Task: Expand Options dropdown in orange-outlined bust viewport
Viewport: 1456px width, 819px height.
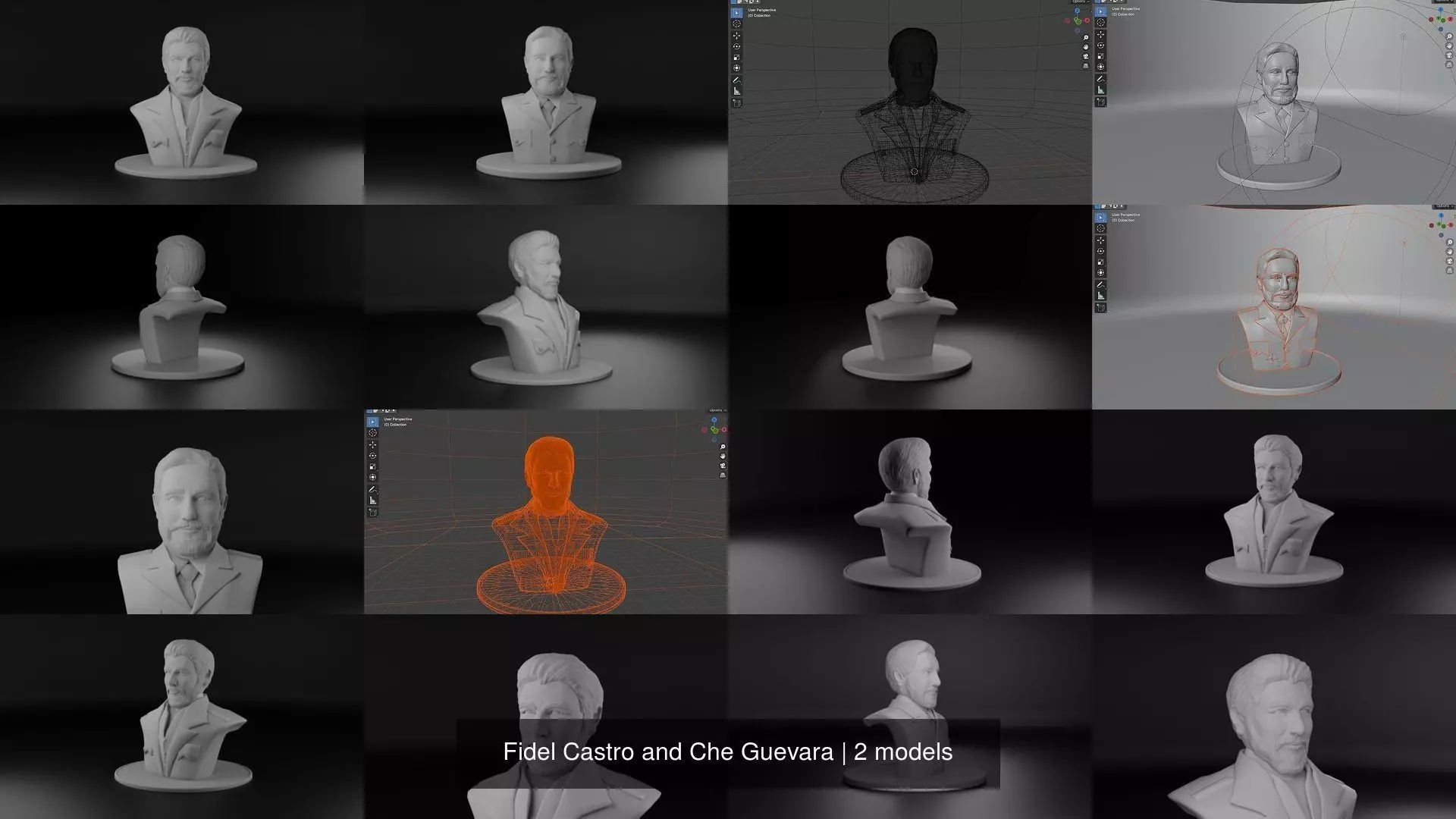Action: pyautogui.click(x=1445, y=206)
